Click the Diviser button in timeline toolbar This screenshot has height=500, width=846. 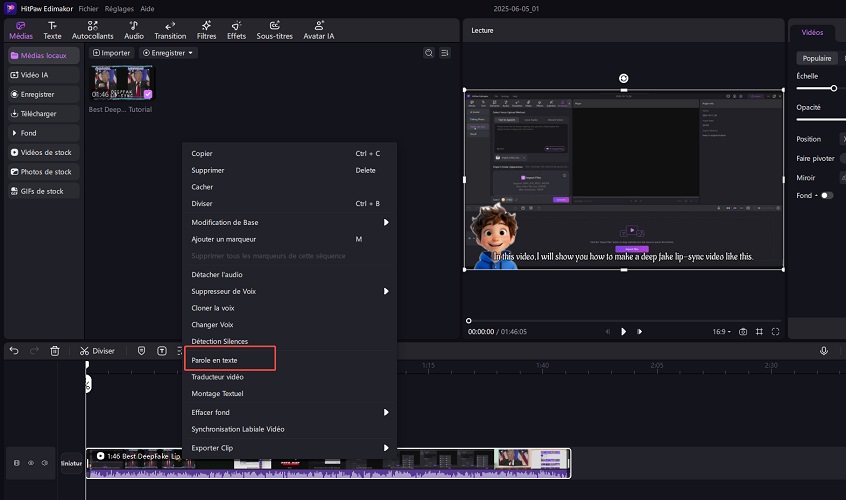(x=97, y=351)
